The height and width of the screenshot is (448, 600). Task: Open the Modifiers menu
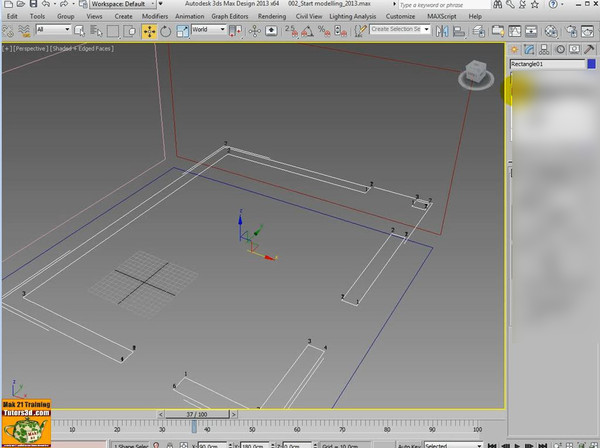click(155, 16)
